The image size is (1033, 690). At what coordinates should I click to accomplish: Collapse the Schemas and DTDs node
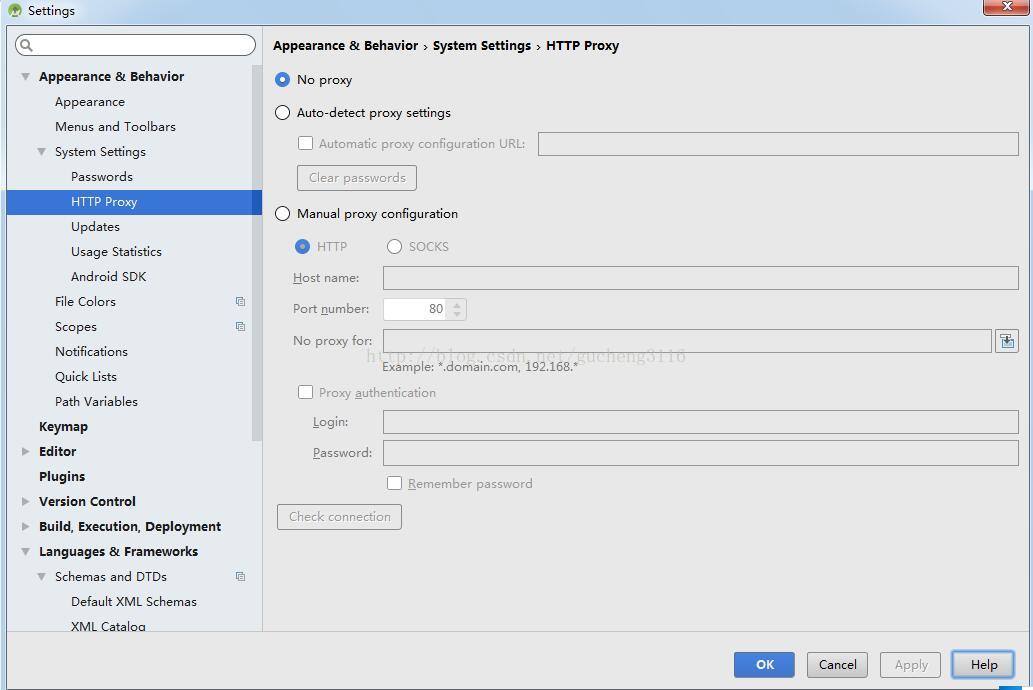point(42,577)
